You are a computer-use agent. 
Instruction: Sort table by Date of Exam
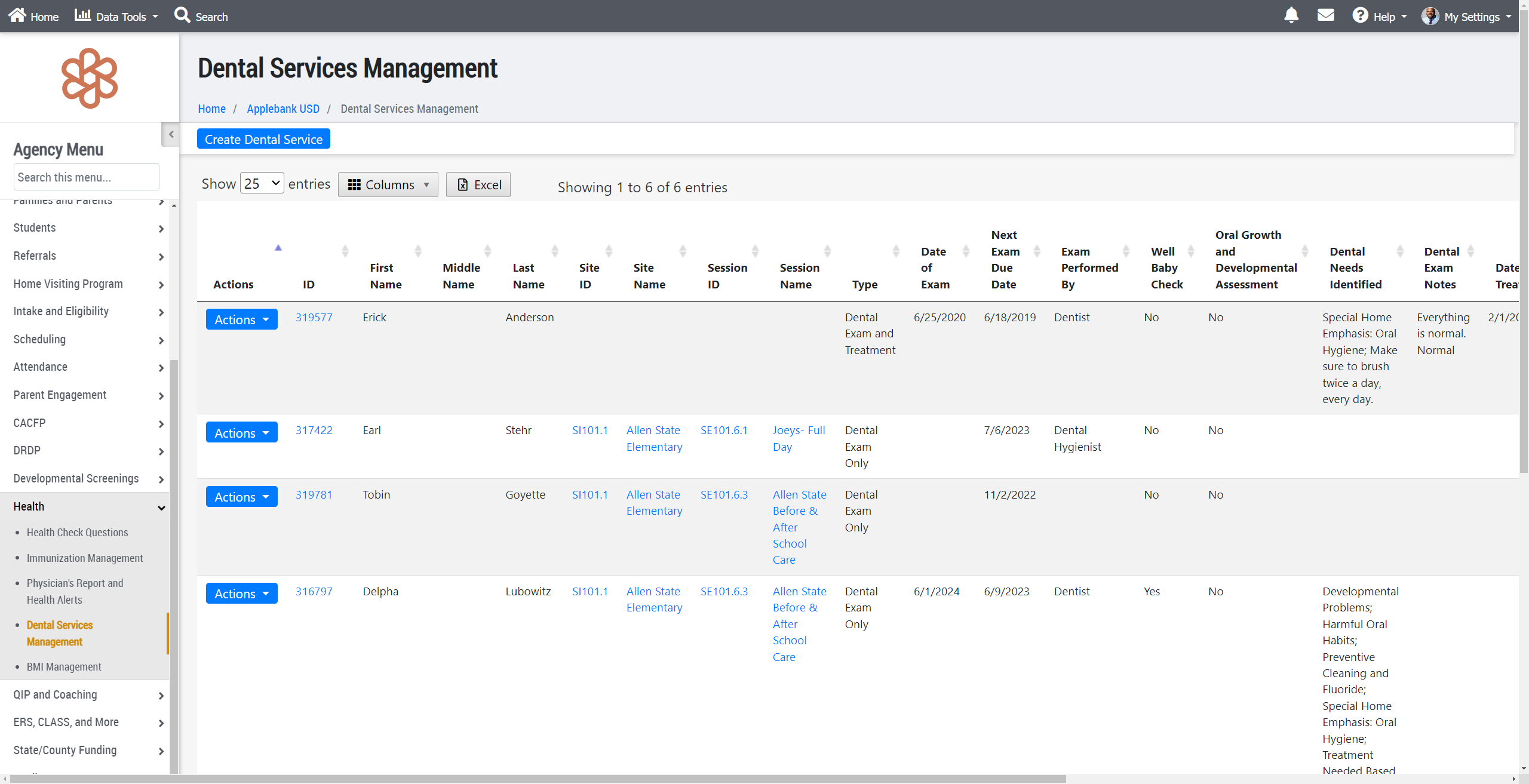pyautogui.click(x=966, y=251)
